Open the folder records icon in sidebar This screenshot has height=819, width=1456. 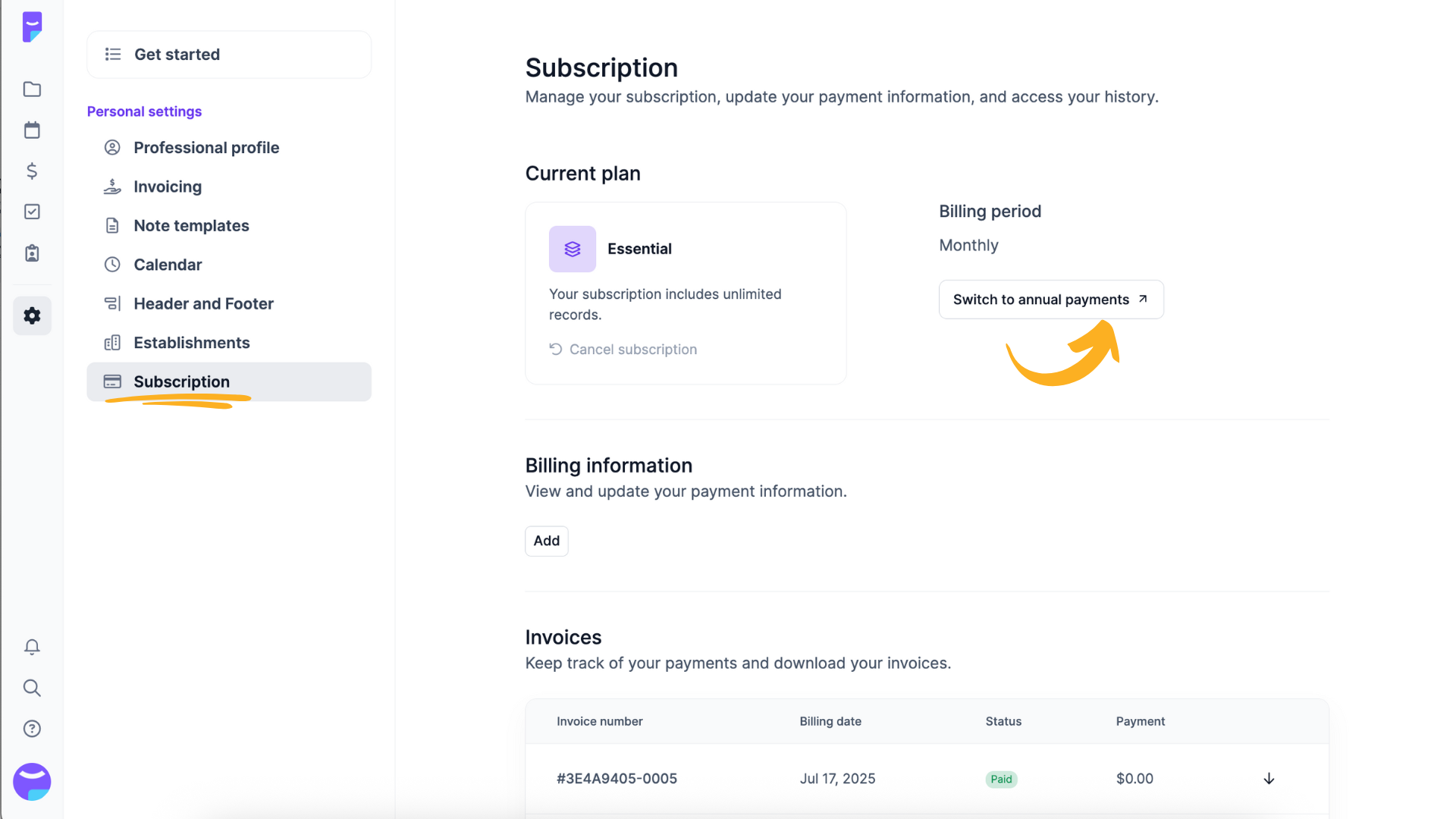click(x=32, y=89)
